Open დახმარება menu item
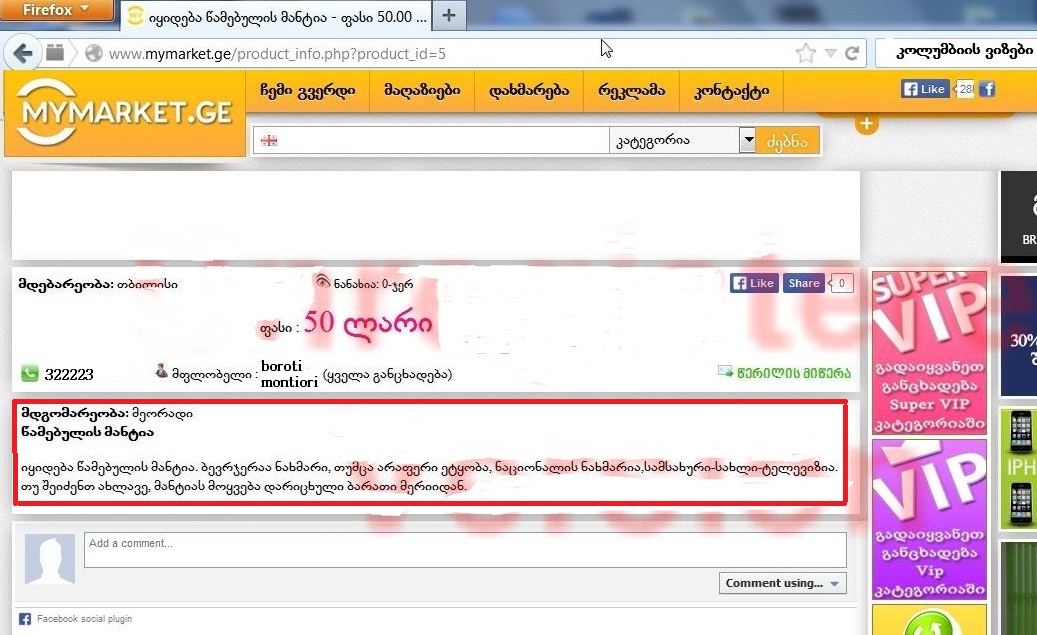 coord(529,91)
